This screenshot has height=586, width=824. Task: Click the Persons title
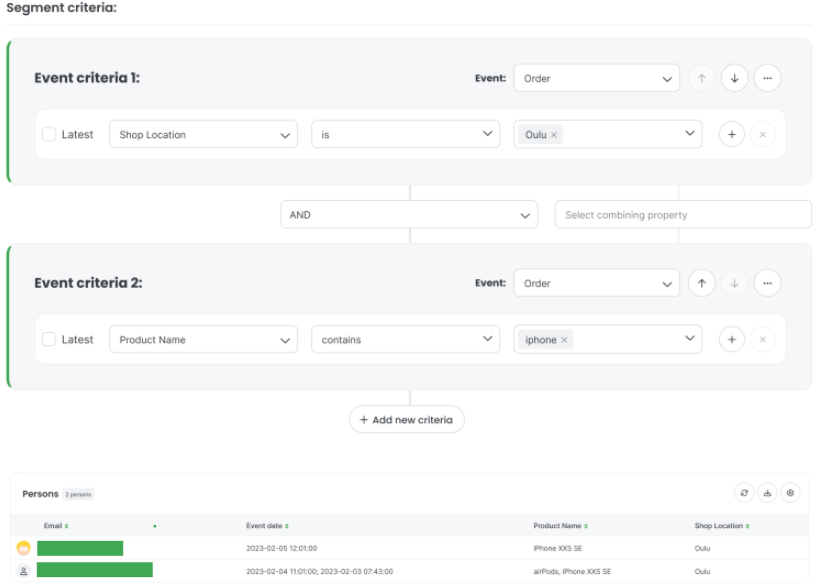(x=40, y=494)
